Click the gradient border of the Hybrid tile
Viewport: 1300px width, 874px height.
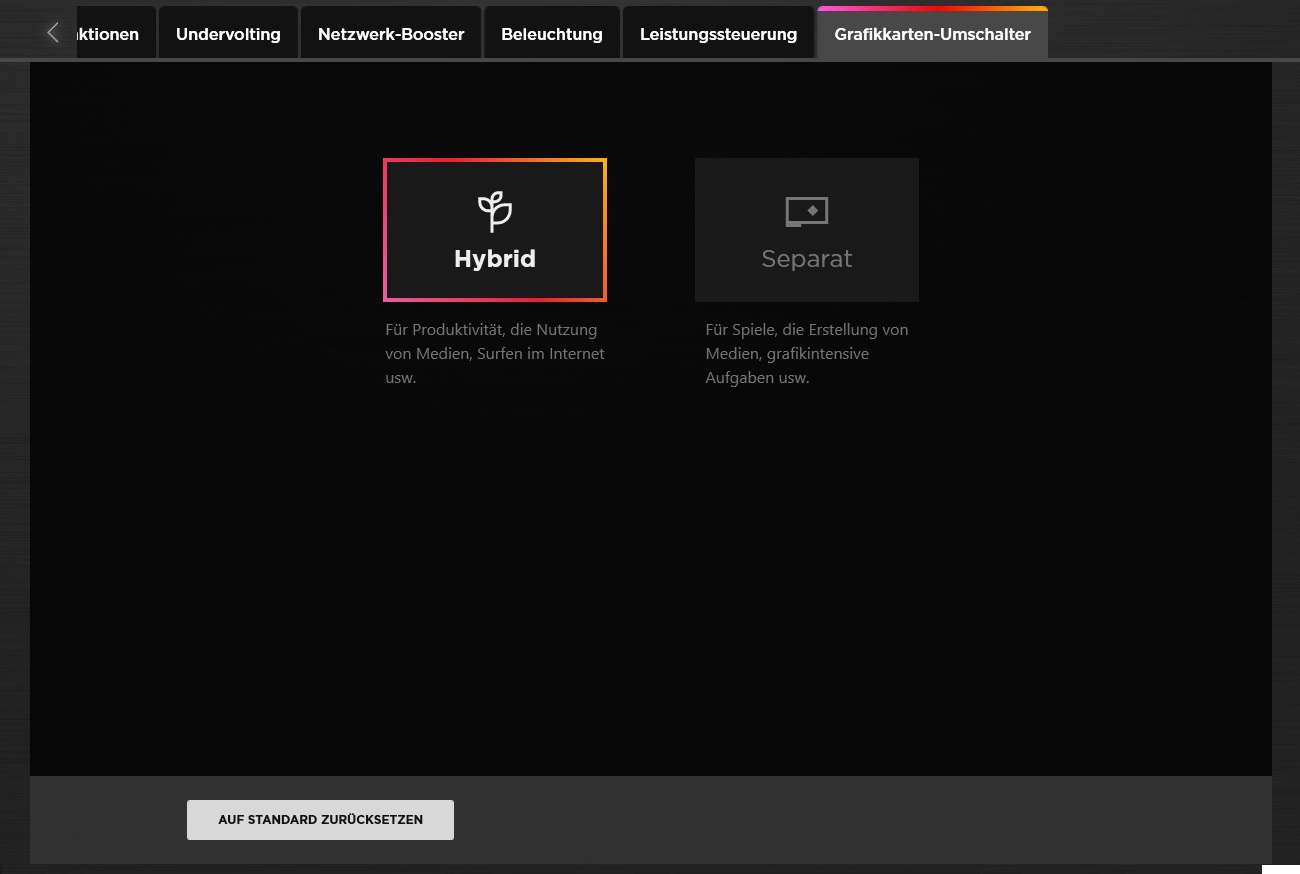pyautogui.click(x=385, y=230)
